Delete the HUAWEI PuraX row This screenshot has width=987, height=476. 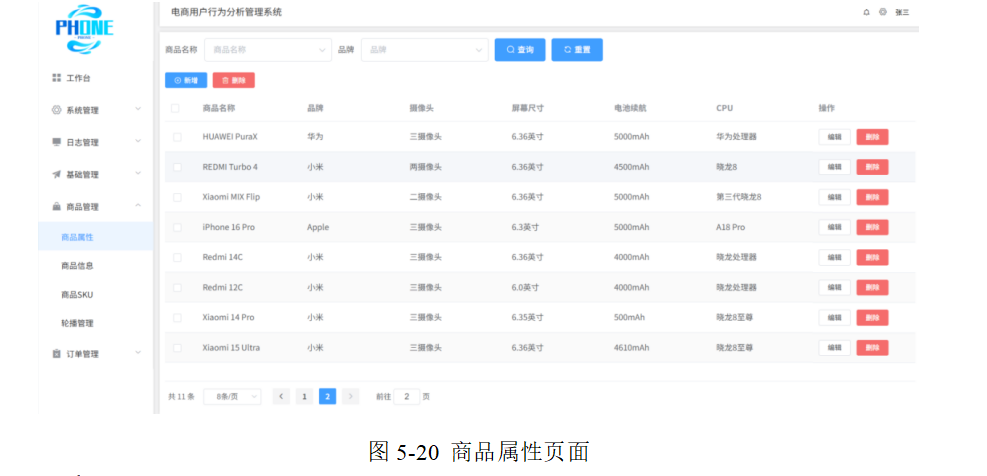pos(872,137)
